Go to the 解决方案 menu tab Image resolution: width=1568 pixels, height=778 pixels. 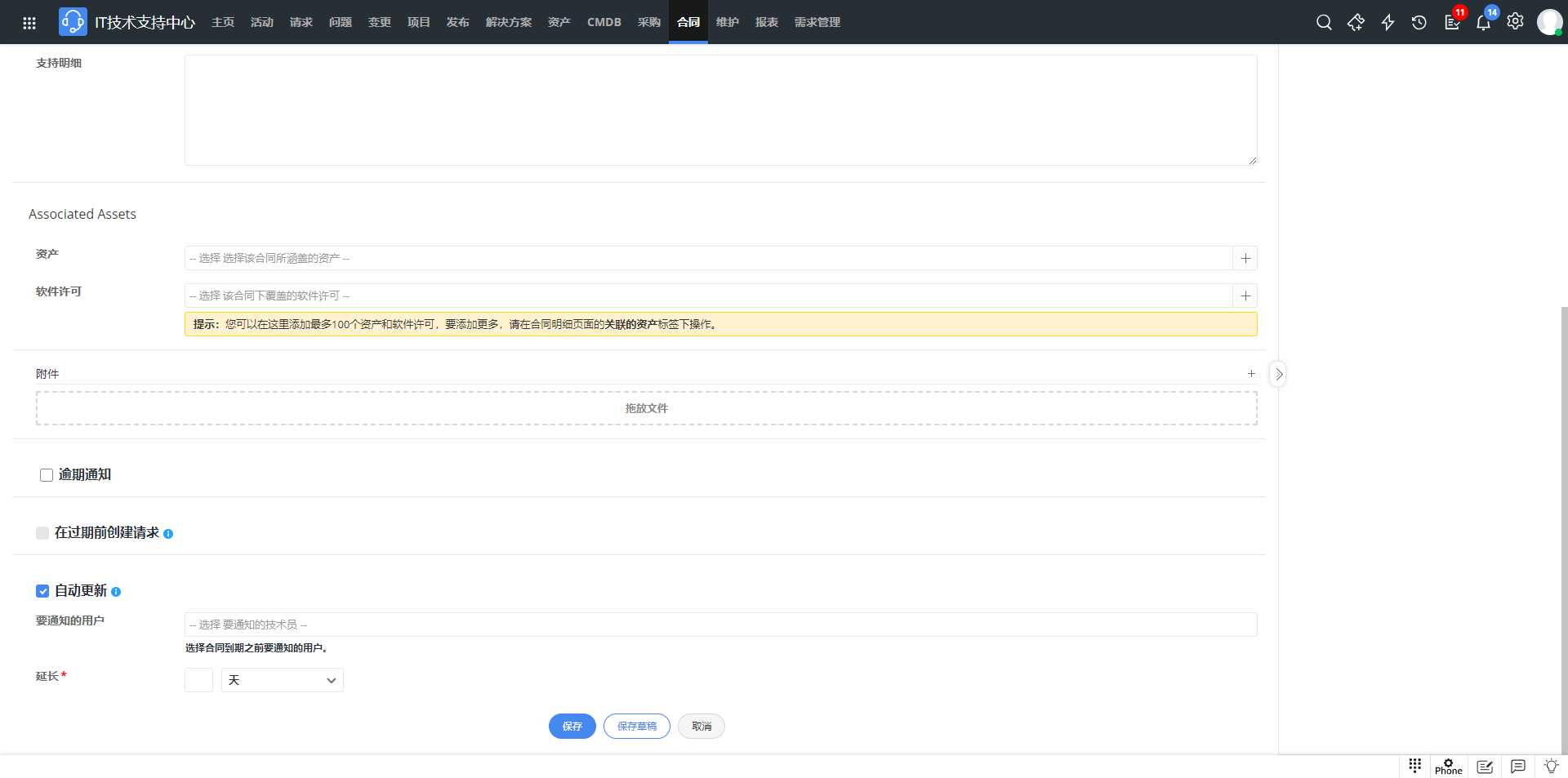click(x=508, y=22)
